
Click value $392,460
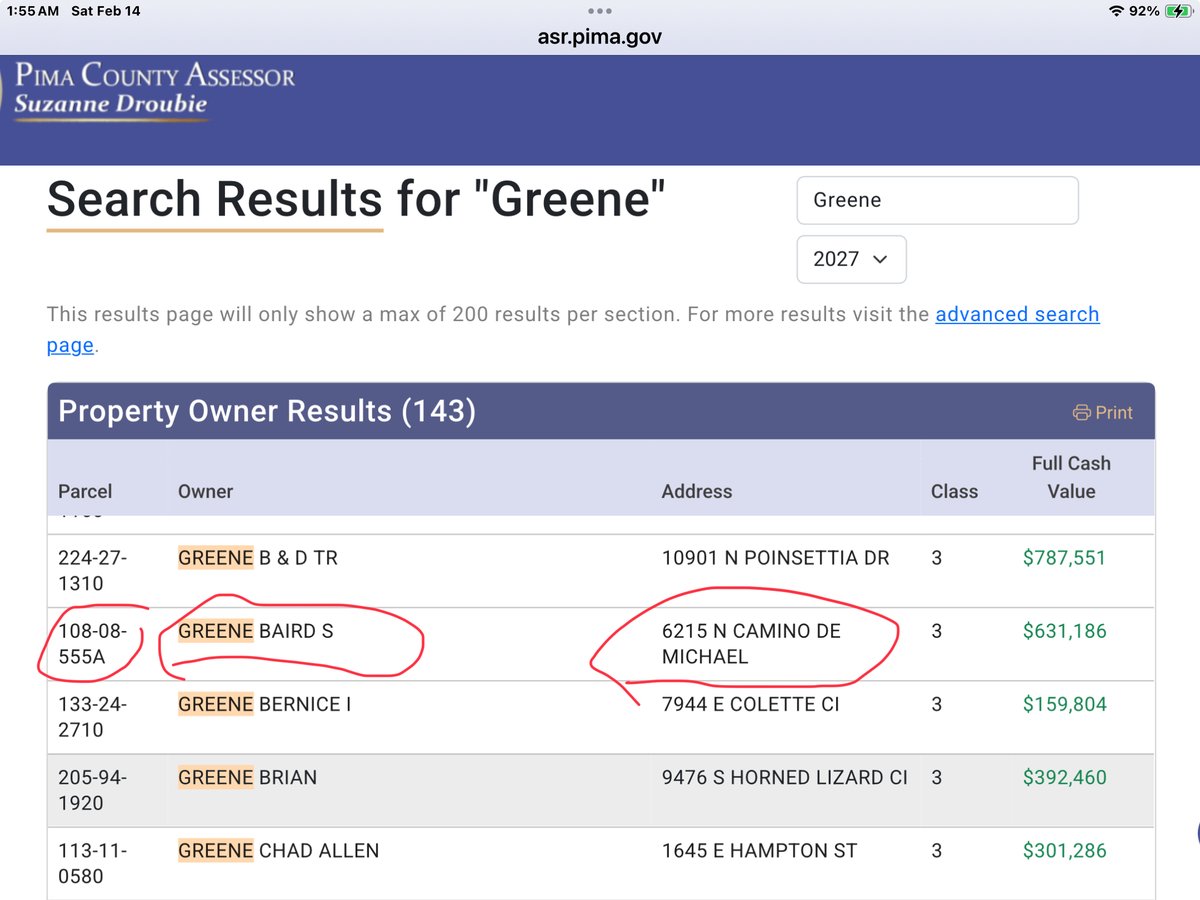click(1064, 777)
